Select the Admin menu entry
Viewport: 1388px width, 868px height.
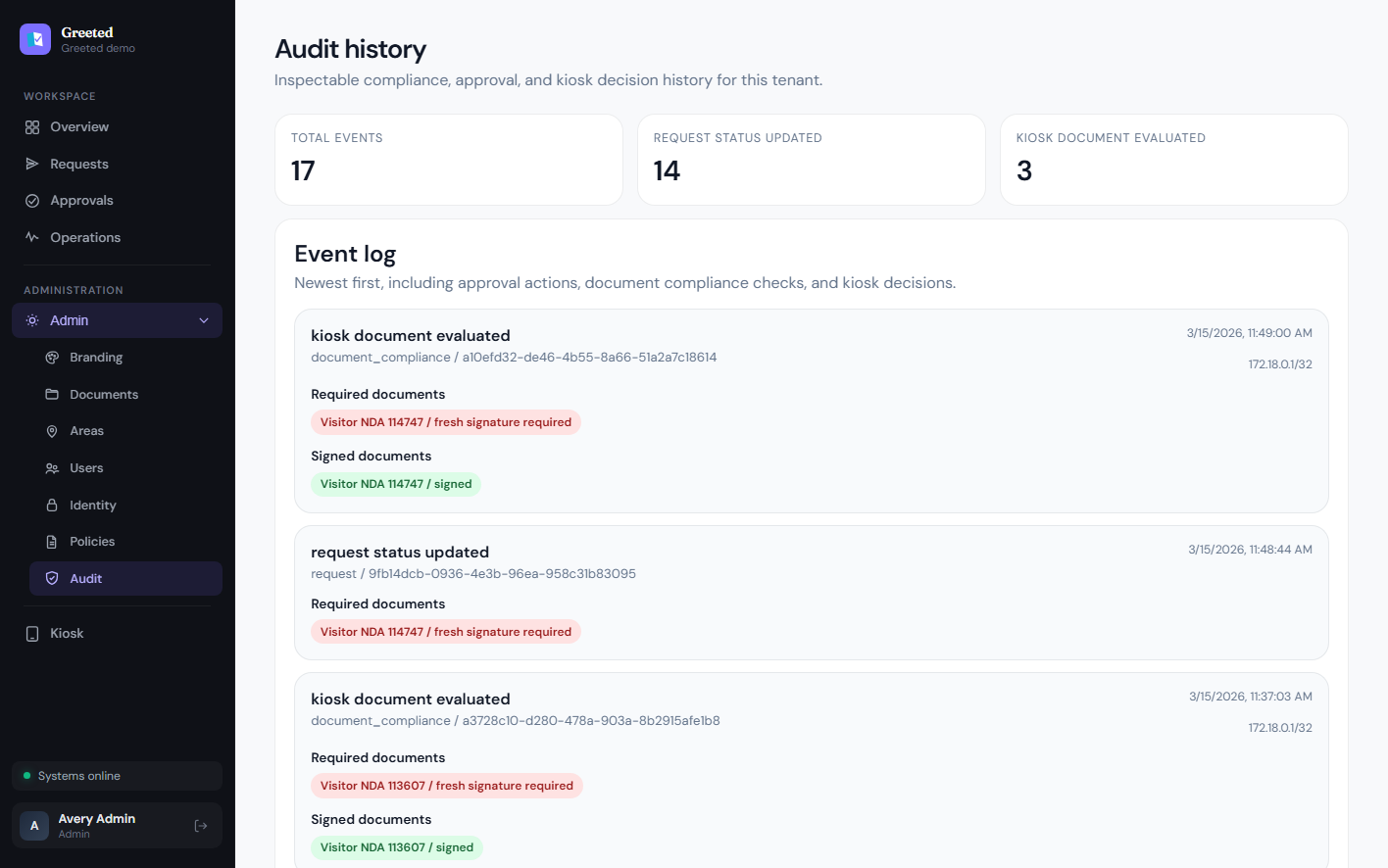click(x=70, y=319)
